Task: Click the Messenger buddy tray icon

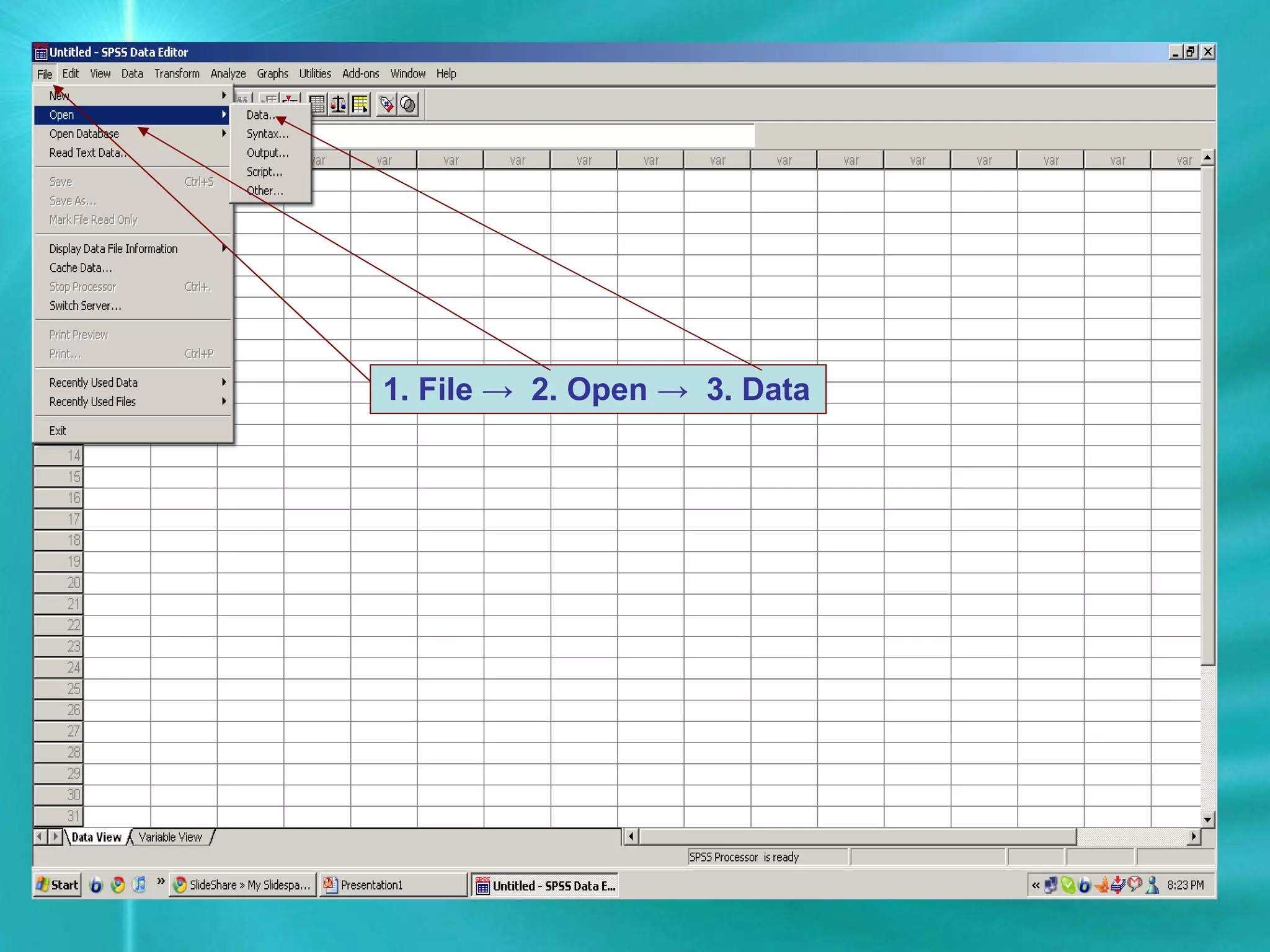Action: pos(1152,884)
